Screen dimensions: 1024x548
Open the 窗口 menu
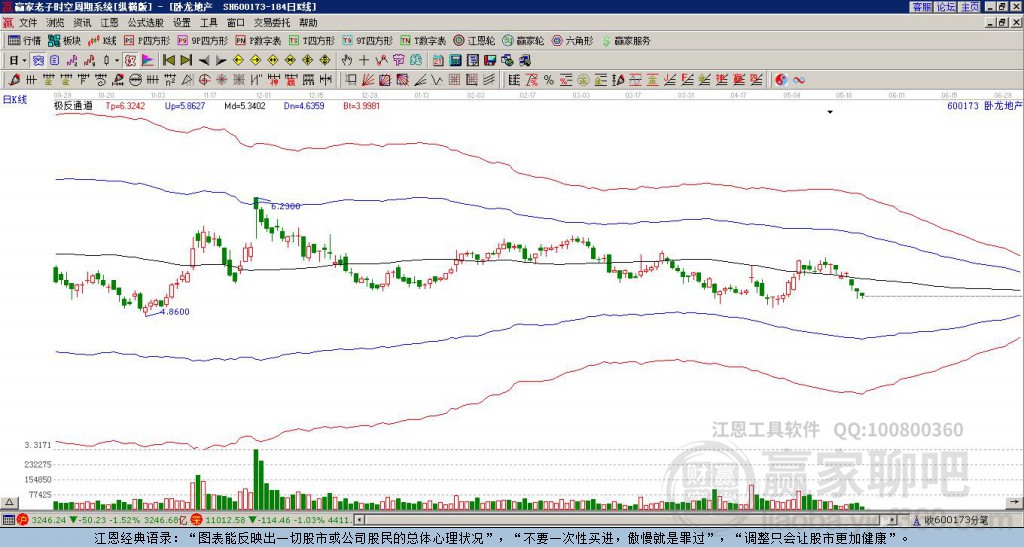click(235, 23)
